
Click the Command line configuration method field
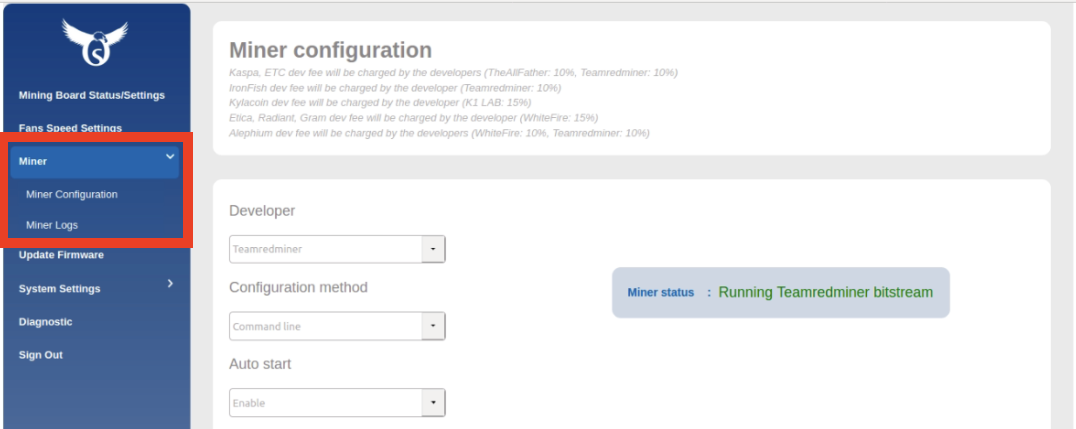point(325,326)
